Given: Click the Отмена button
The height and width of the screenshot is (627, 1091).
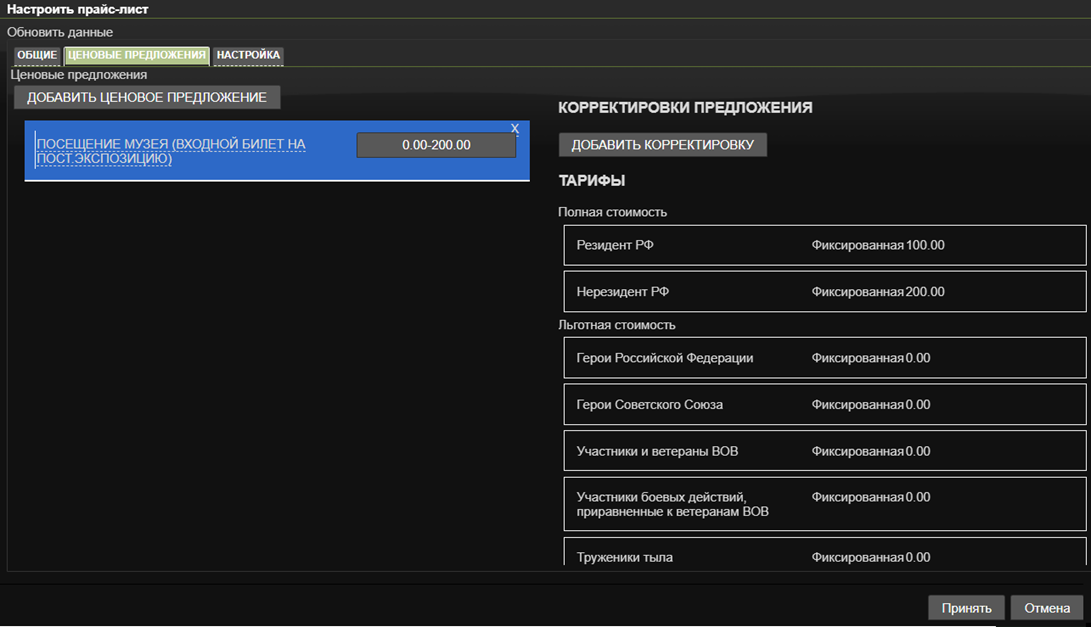Looking at the screenshot, I should pos(1047,608).
